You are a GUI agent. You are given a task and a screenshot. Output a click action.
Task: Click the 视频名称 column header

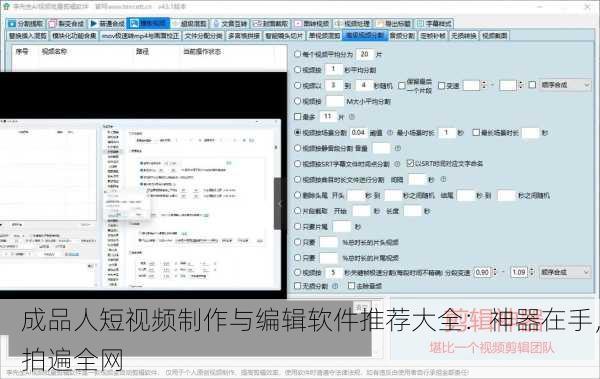point(54,52)
